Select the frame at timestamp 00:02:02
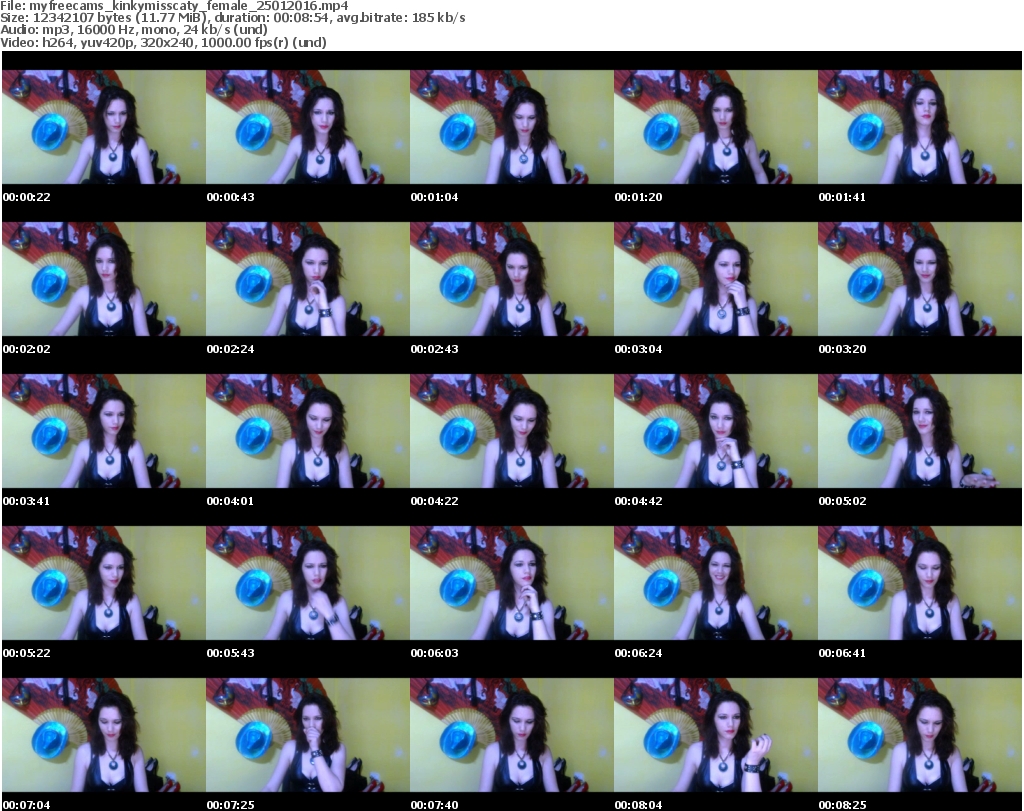 pyautogui.click(x=104, y=279)
